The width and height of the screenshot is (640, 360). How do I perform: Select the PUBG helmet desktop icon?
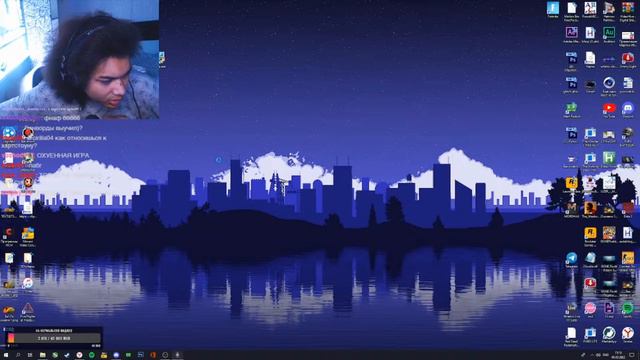point(628,133)
